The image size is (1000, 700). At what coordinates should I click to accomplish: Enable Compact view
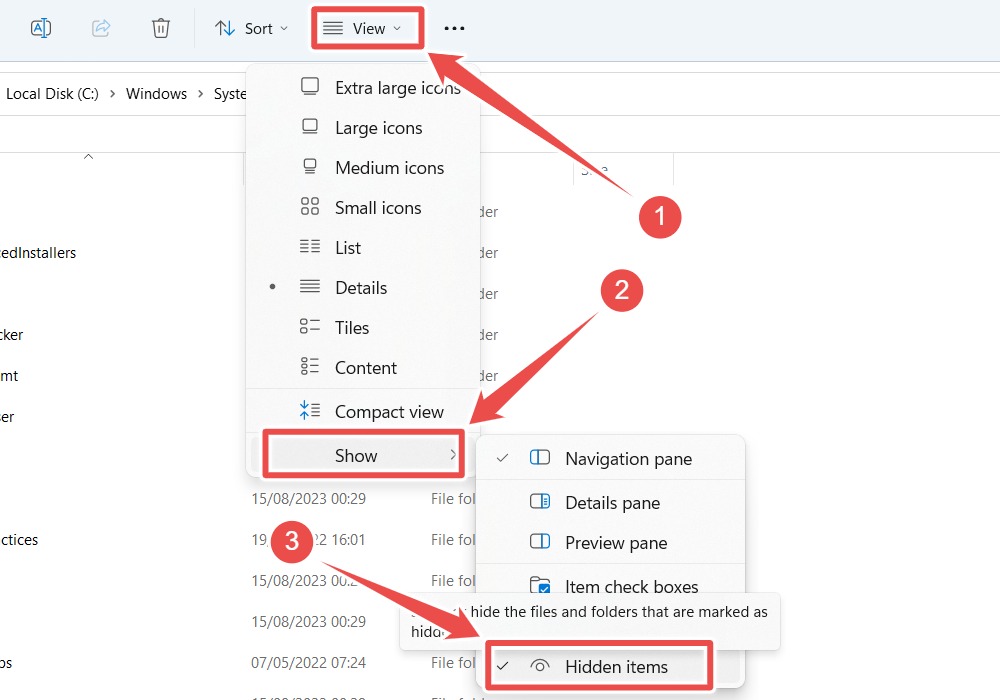pos(388,411)
